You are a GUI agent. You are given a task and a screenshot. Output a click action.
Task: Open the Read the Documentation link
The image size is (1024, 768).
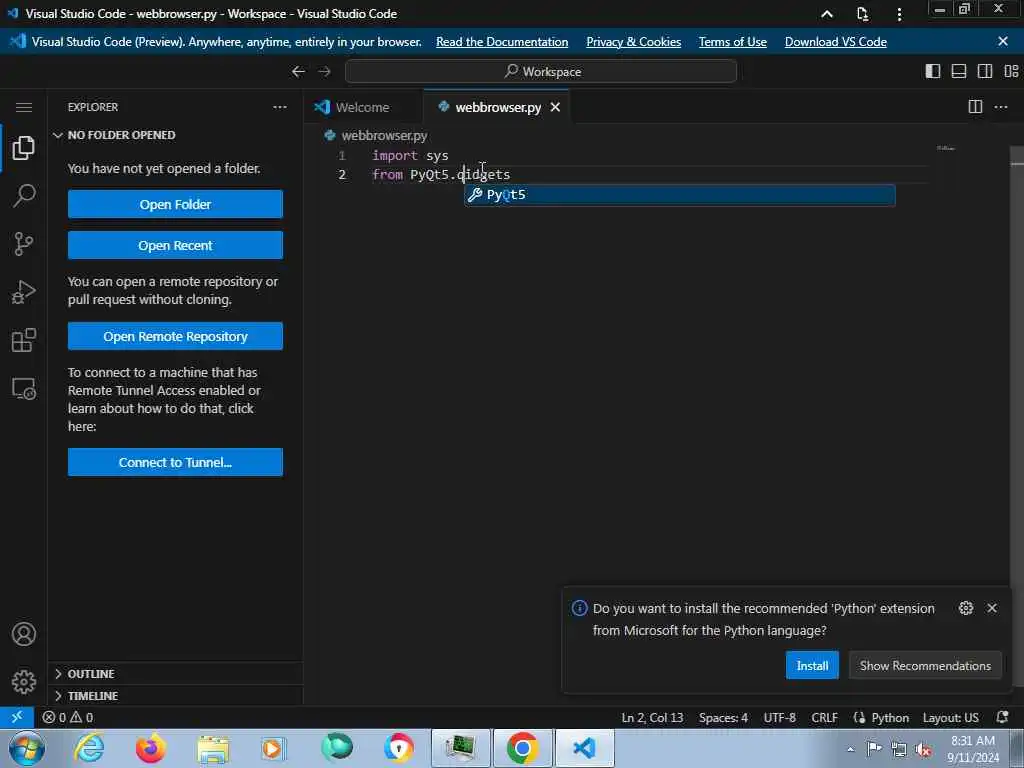[x=502, y=42]
